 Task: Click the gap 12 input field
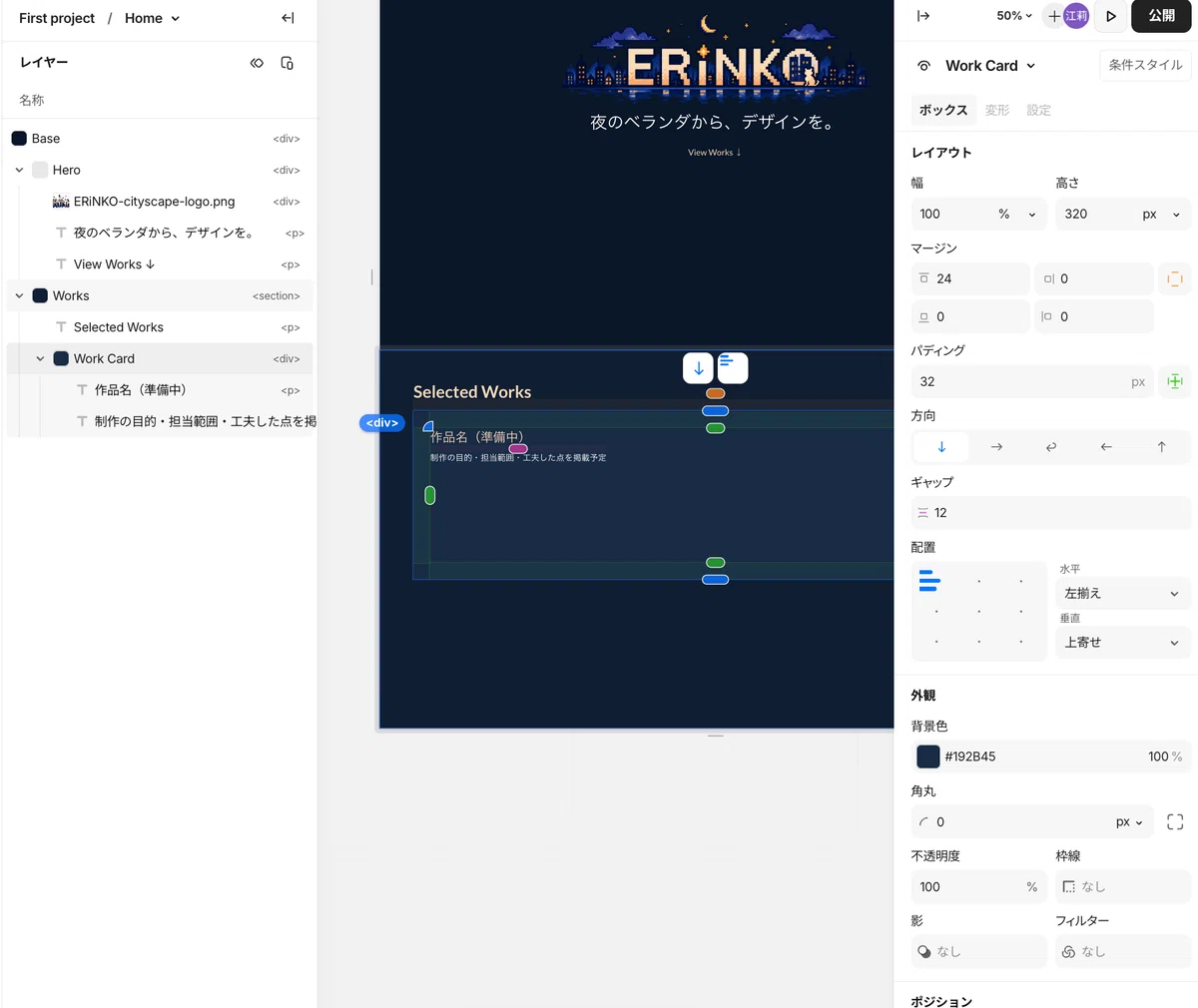tap(1050, 513)
